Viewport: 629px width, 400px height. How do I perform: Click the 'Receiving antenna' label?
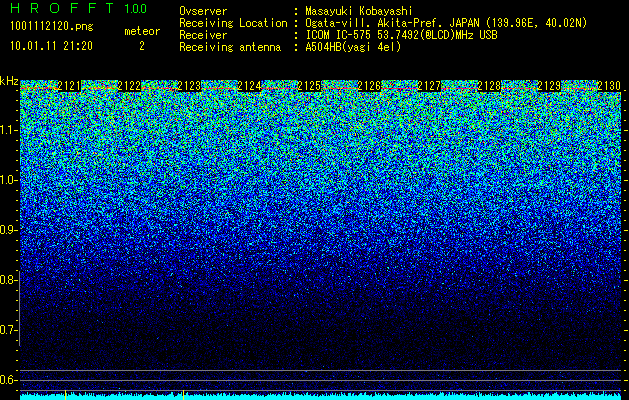[230, 47]
